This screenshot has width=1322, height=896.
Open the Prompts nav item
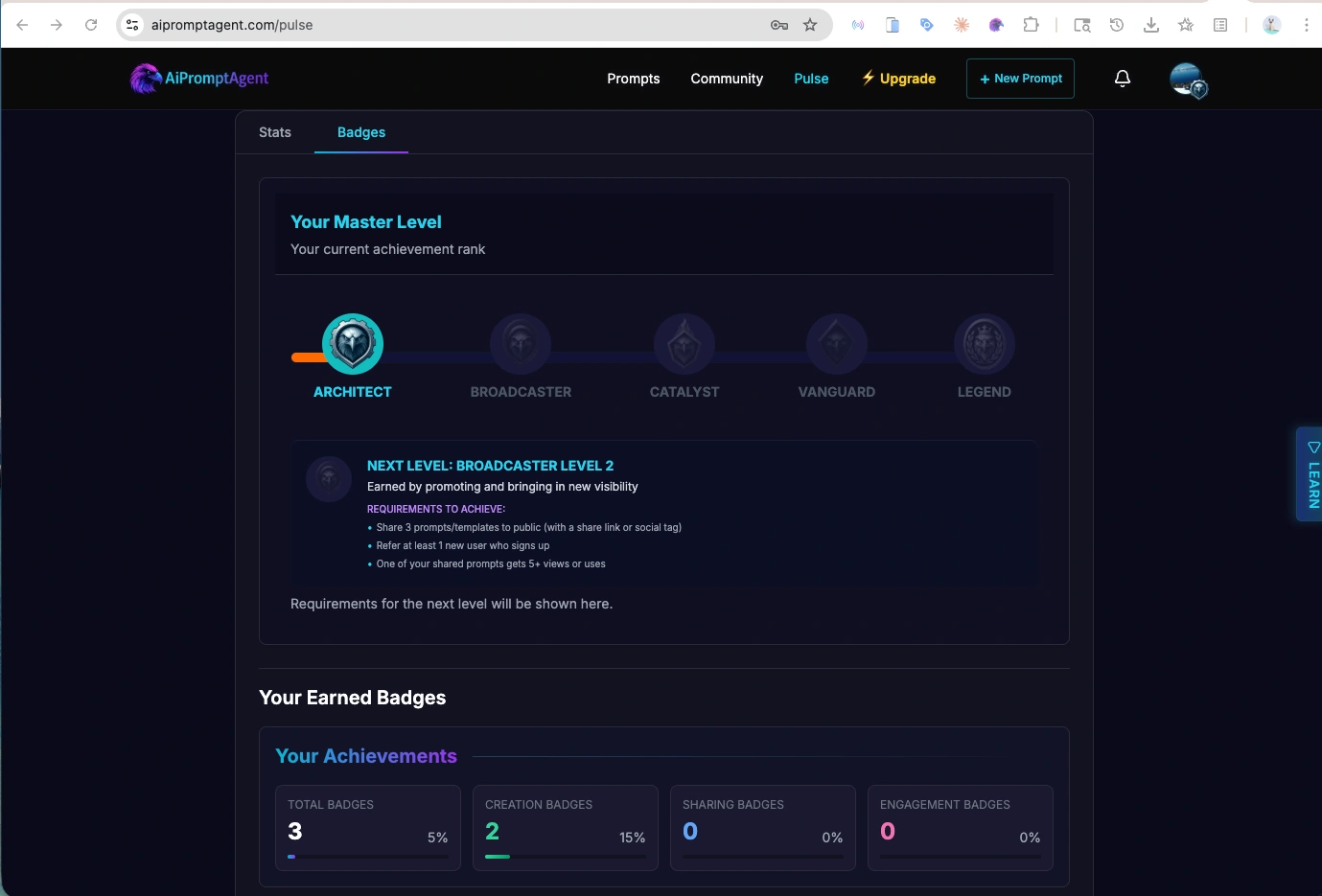pyautogui.click(x=634, y=79)
